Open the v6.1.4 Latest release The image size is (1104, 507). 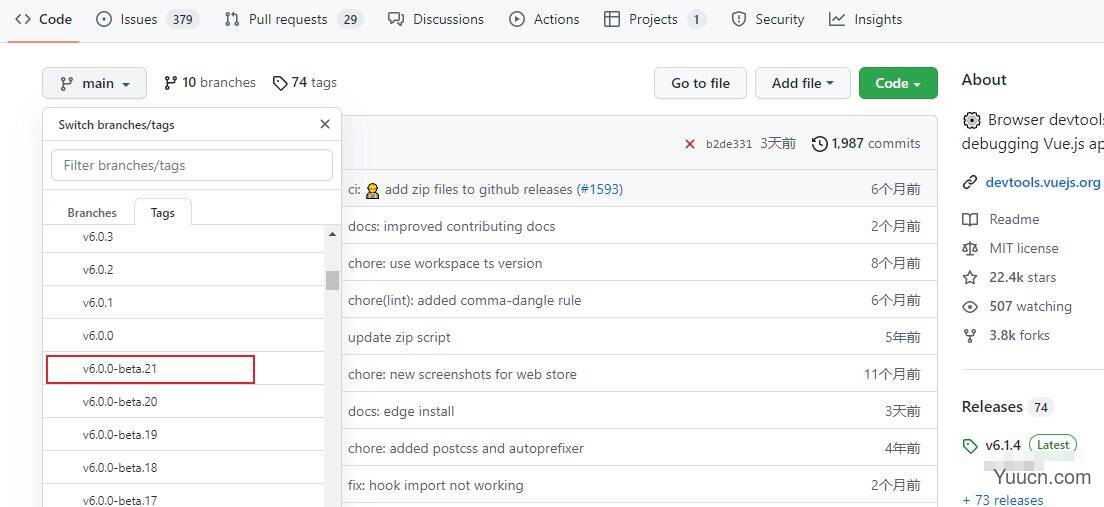pos(1020,445)
